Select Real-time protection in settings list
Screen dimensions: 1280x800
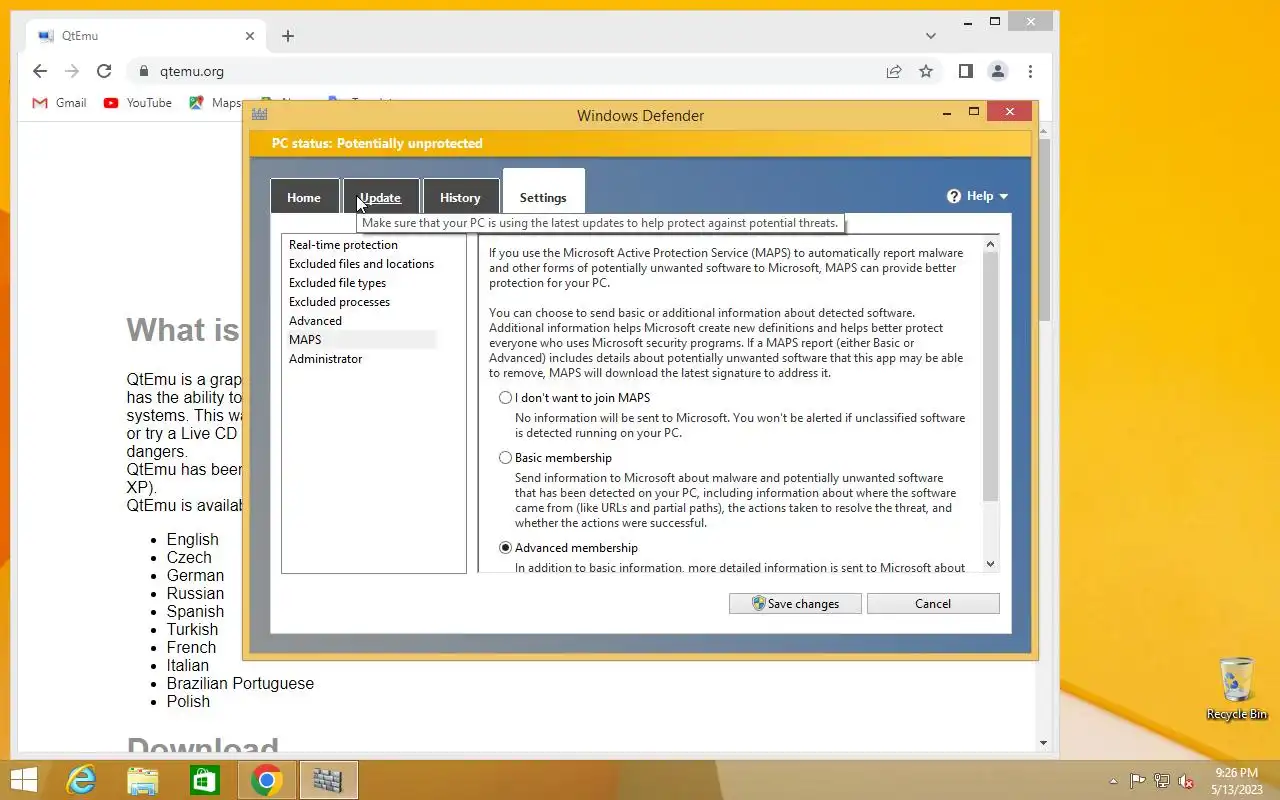[x=343, y=245]
